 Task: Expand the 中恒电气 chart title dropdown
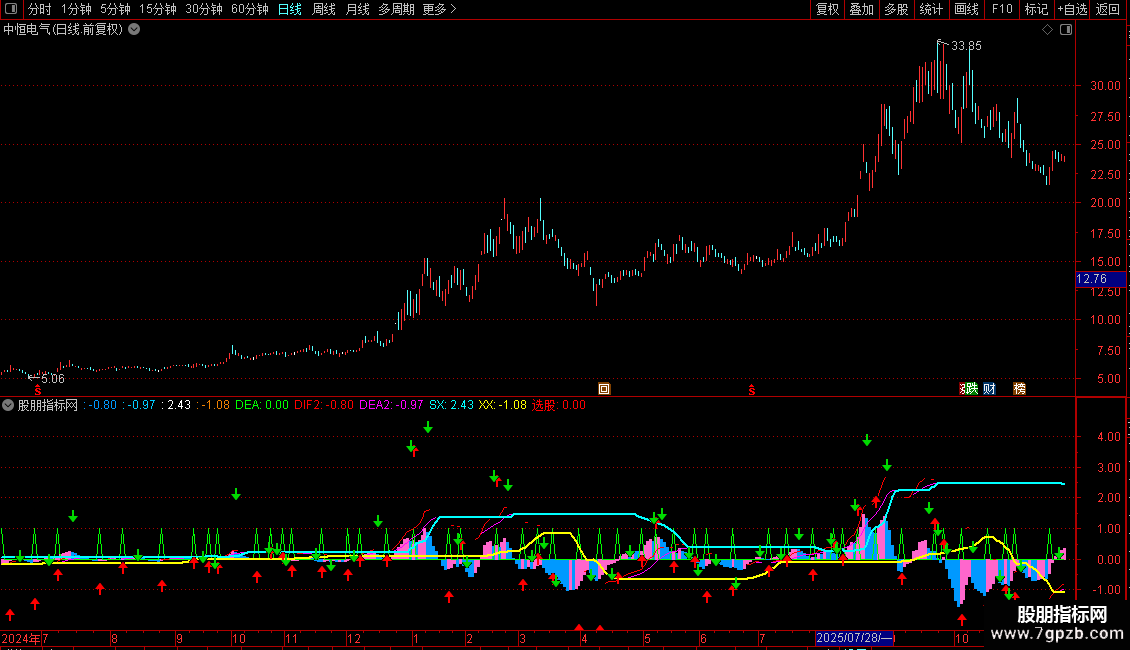point(134,30)
